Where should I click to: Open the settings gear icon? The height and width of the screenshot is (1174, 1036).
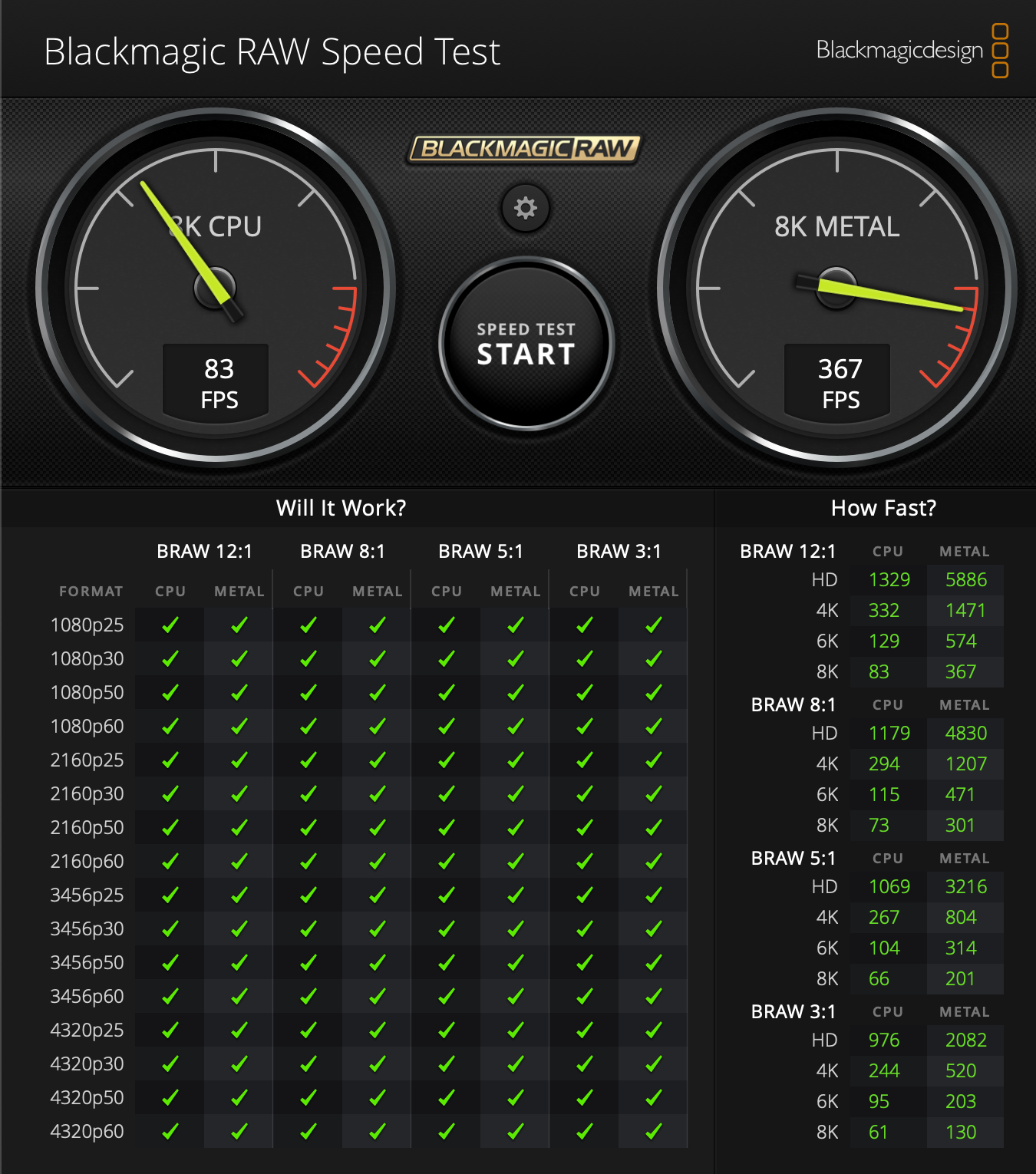point(526,208)
